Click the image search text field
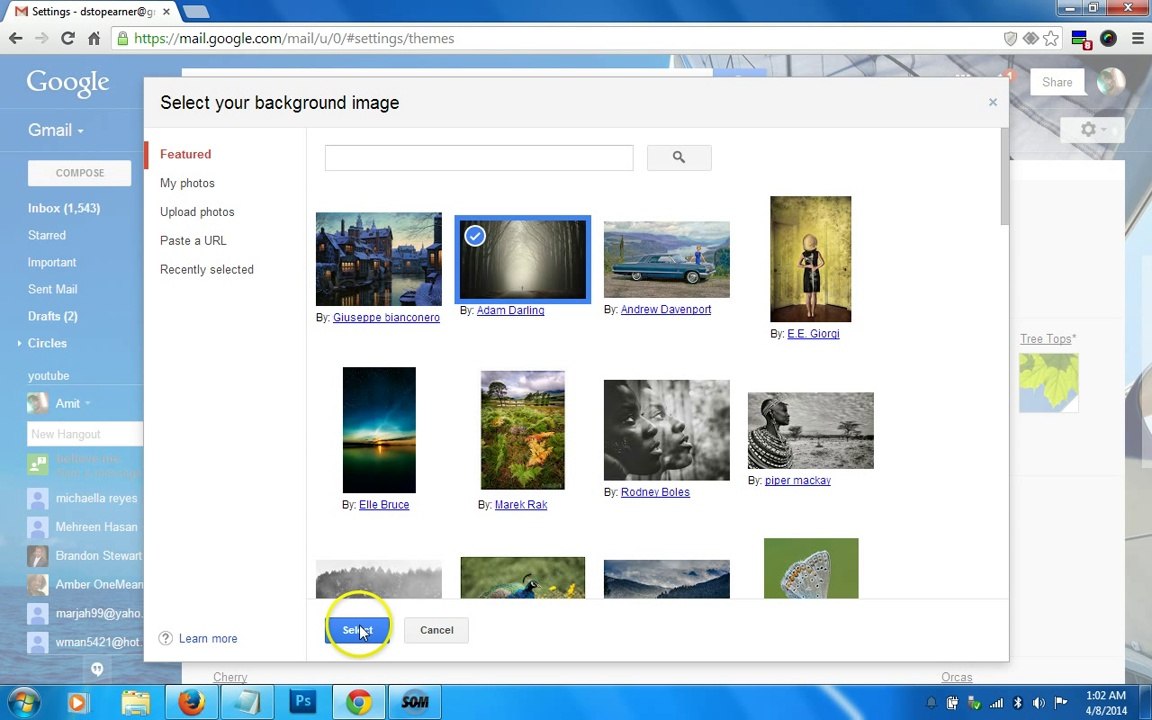This screenshot has height=720, width=1152. pos(479,157)
